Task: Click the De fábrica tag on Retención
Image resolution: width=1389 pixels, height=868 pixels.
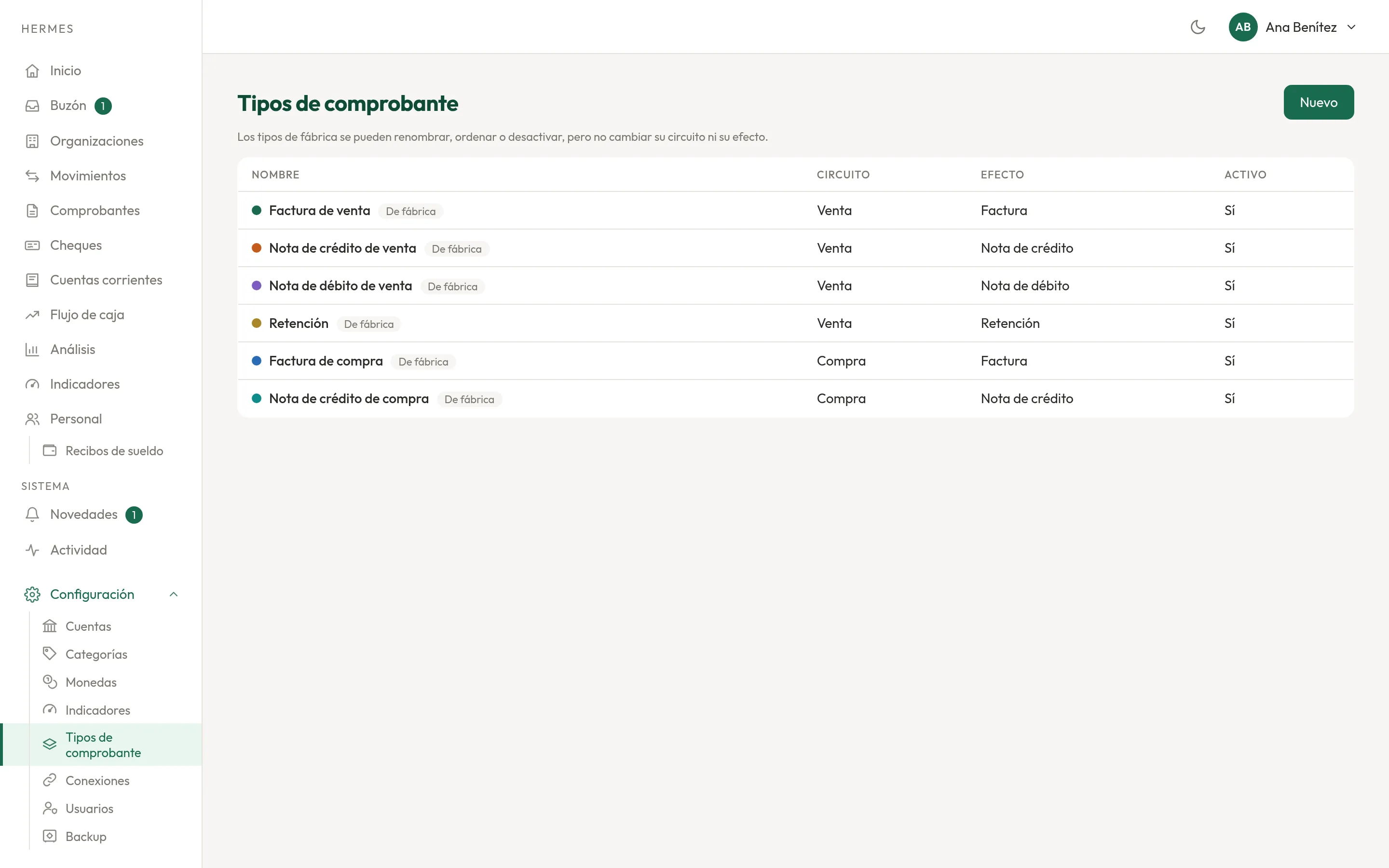Action: coord(368,325)
